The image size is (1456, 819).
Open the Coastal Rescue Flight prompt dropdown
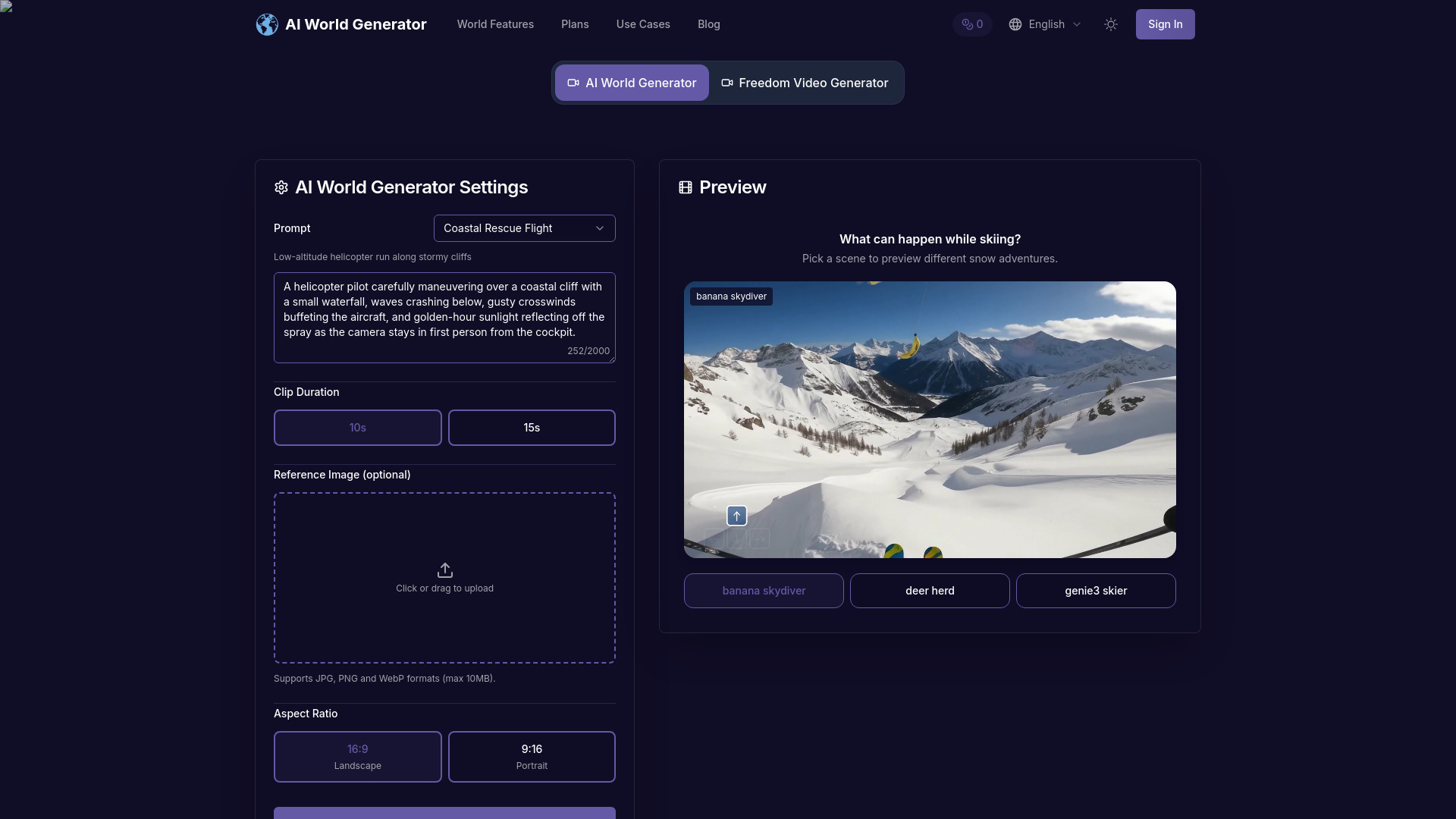tap(524, 228)
